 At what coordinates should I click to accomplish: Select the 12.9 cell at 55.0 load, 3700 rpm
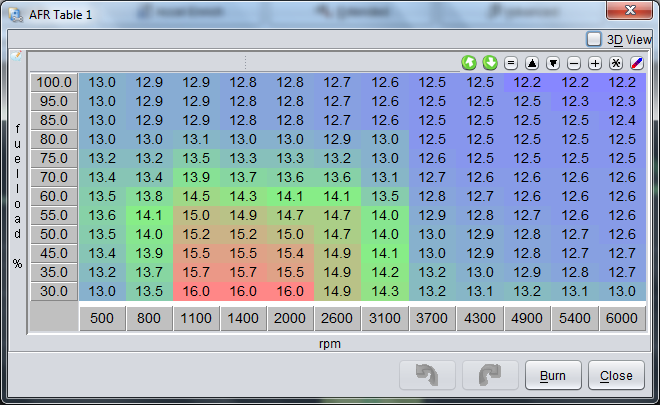(432, 216)
